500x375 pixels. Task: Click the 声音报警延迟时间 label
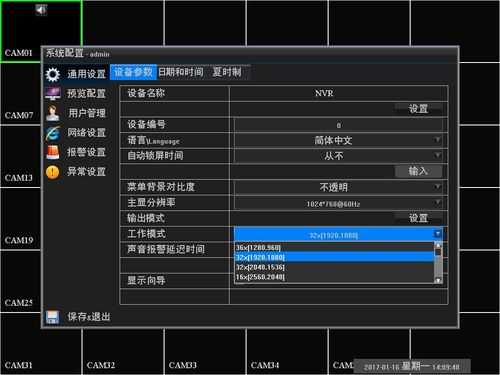pos(166,249)
